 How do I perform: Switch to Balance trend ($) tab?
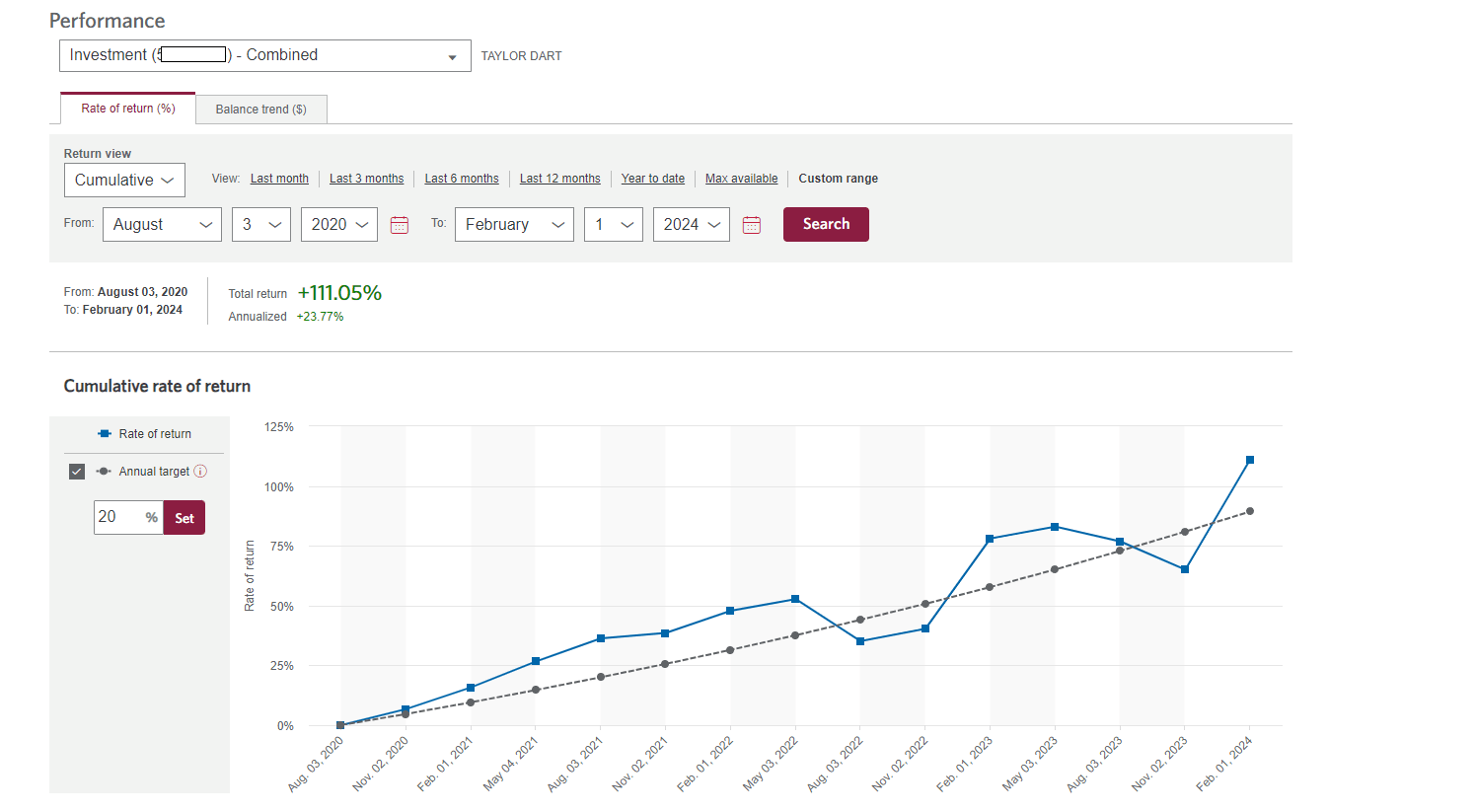pos(260,110)
